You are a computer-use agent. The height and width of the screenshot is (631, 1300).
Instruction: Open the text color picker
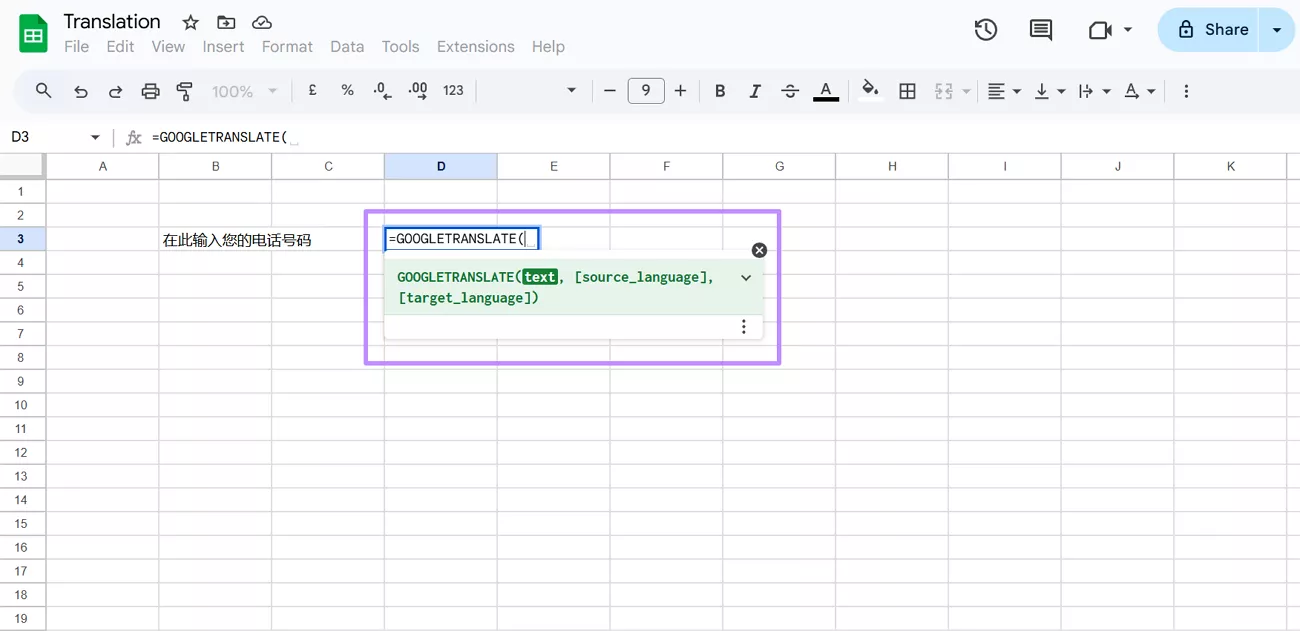pos(825,91)
